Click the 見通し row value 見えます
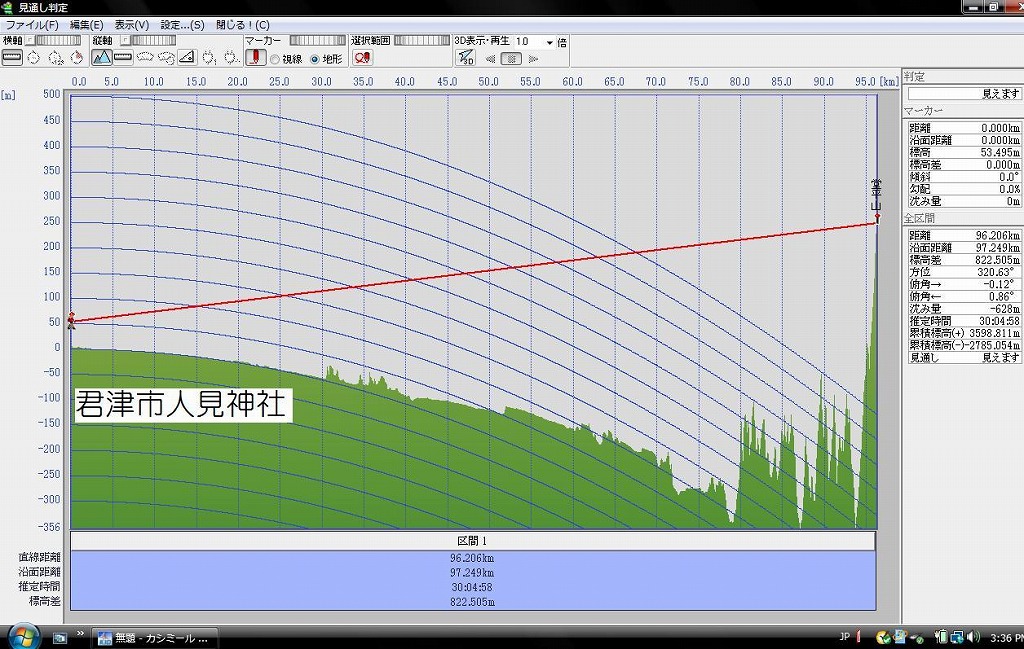1024x649 pixels. [x=1000, y=357]
